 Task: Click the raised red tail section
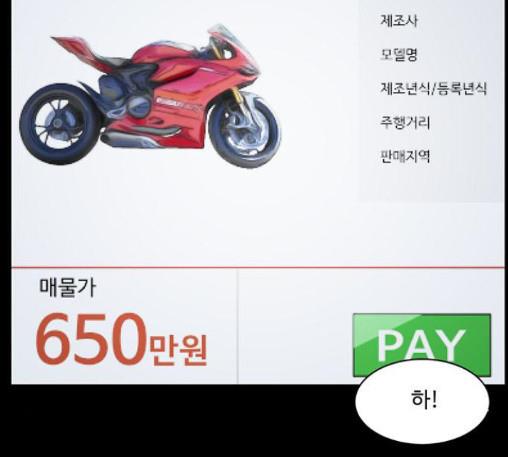(76, 49)
